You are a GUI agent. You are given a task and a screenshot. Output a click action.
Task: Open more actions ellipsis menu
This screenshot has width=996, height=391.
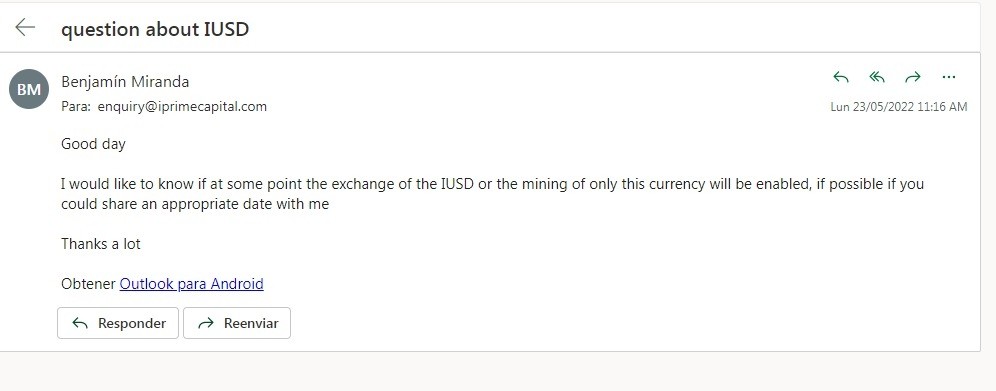tap(948, 77)
